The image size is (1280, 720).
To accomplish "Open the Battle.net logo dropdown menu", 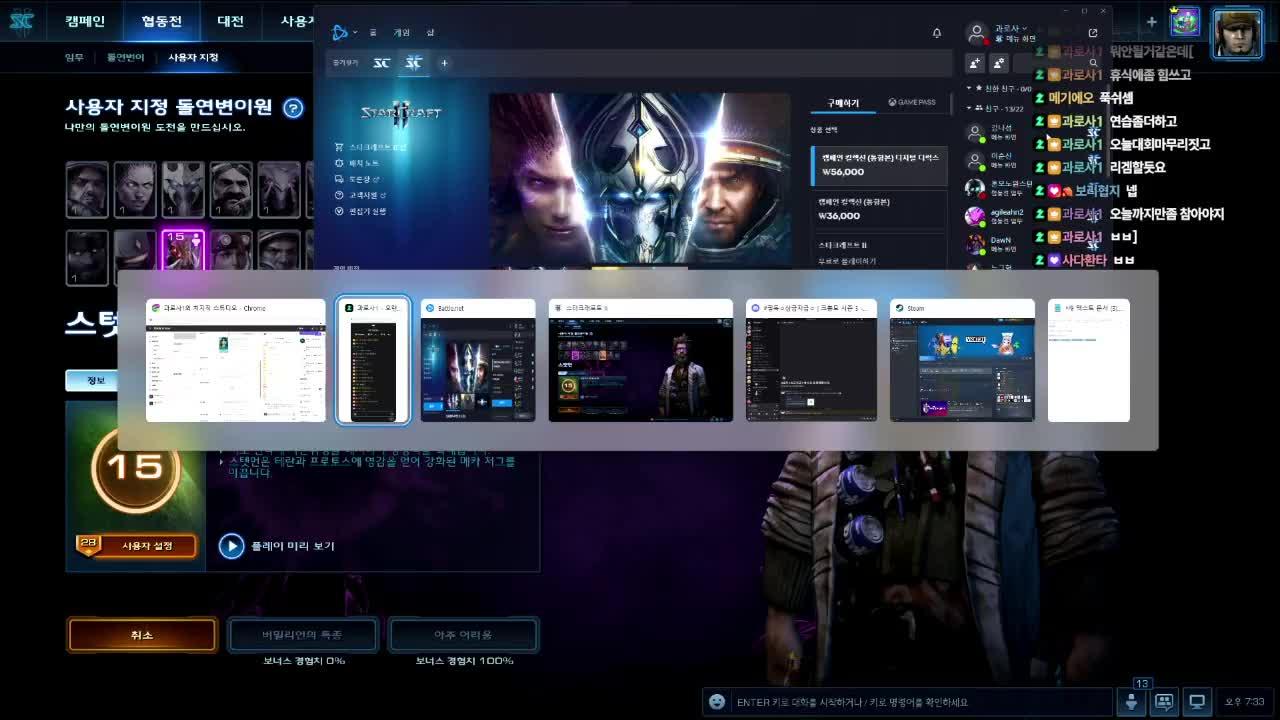I will 343,33.
